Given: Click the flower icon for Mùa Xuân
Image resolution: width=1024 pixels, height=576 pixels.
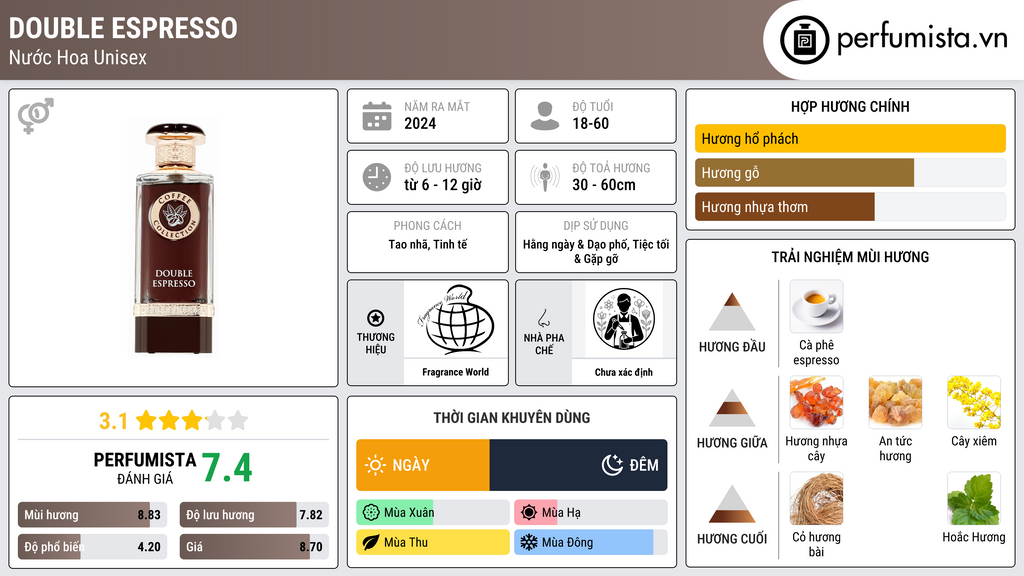Looking at the screenshot, I should (371, 513).
